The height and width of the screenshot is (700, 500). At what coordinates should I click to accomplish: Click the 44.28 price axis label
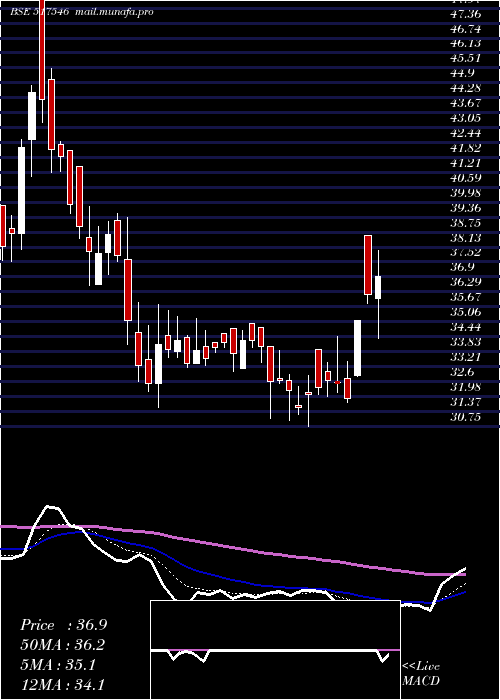click(466, 88)
